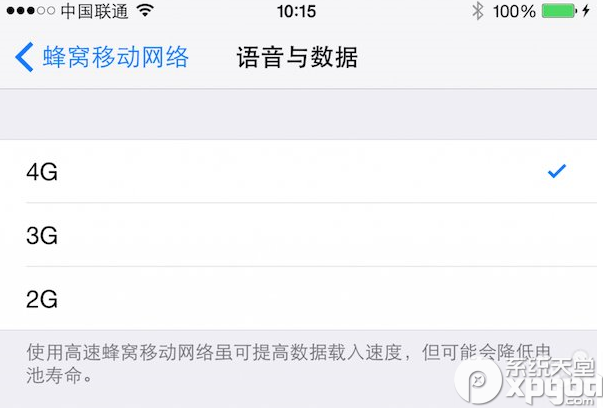This screenshot has height=408, width=603.
Task: Tap the 中国联通 carrier label
Action: (94, 11)
